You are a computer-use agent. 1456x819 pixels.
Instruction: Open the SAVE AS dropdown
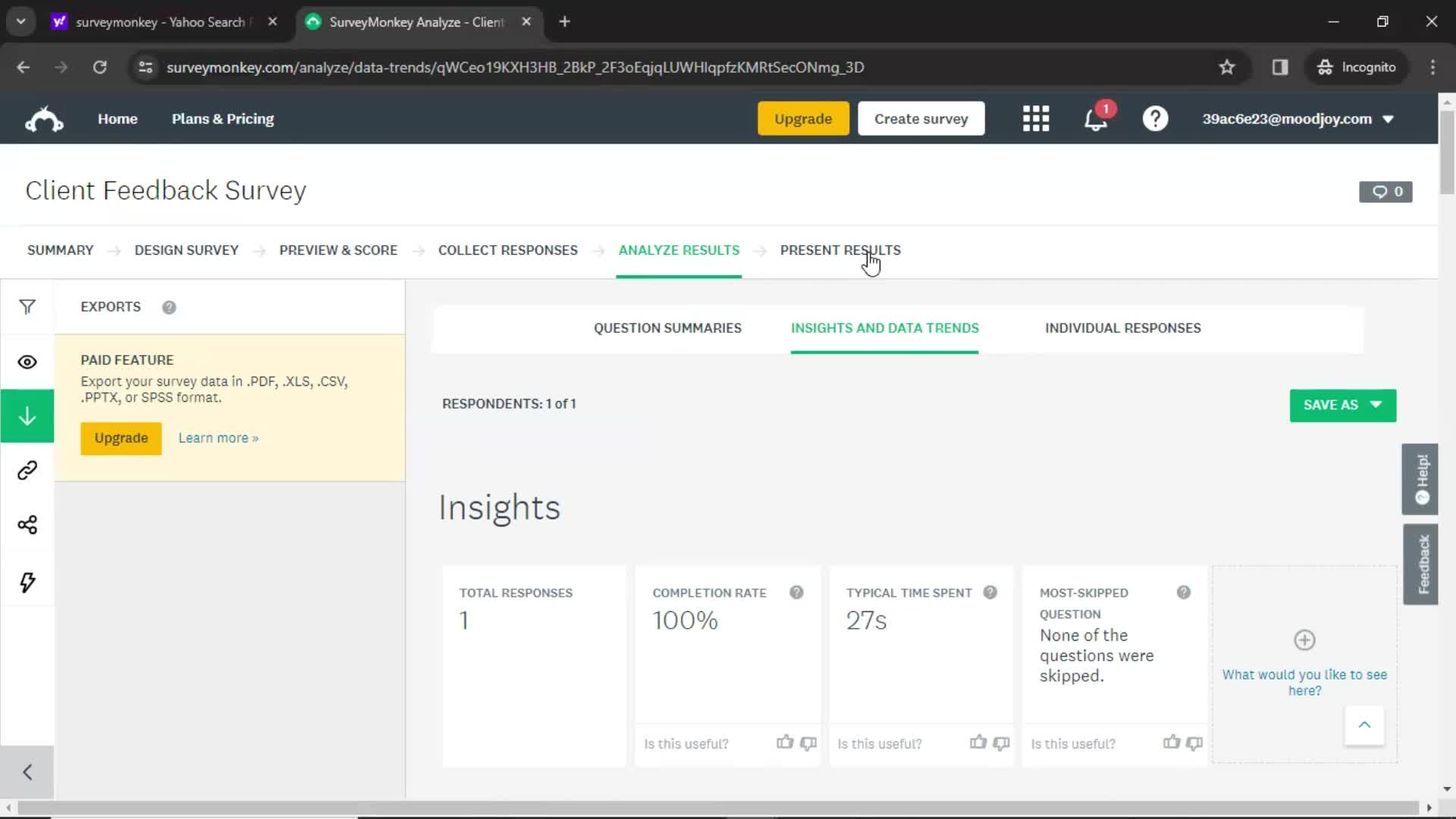pos(1341,405)
